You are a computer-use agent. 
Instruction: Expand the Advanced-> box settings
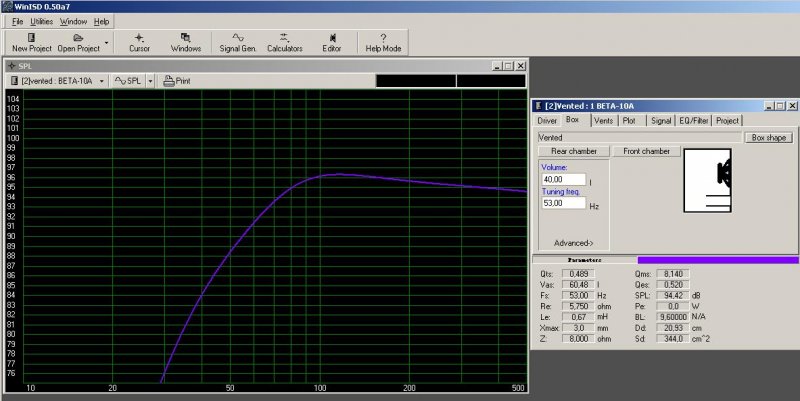click(574, 243)
